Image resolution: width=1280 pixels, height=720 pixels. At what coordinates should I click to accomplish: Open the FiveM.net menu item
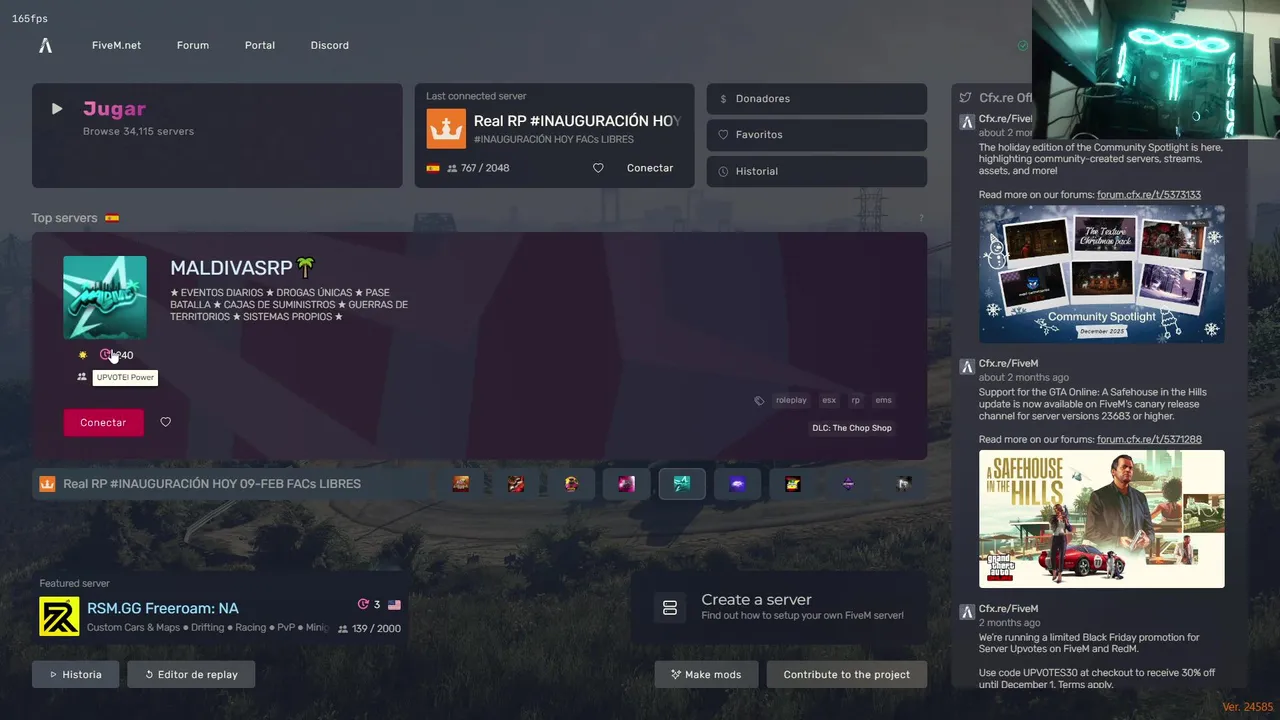(116, 45)
